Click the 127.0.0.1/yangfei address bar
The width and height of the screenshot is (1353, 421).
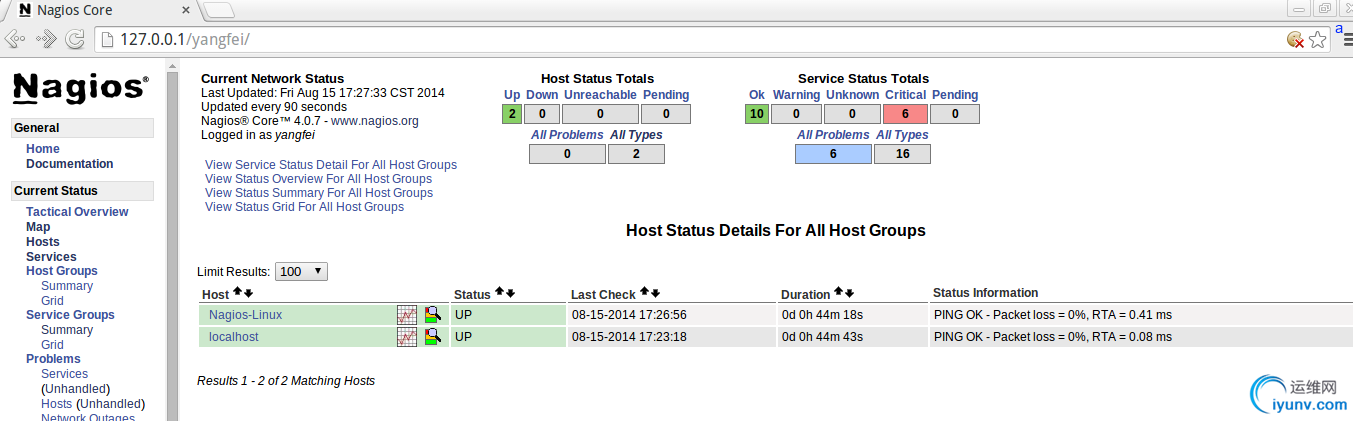690,39
